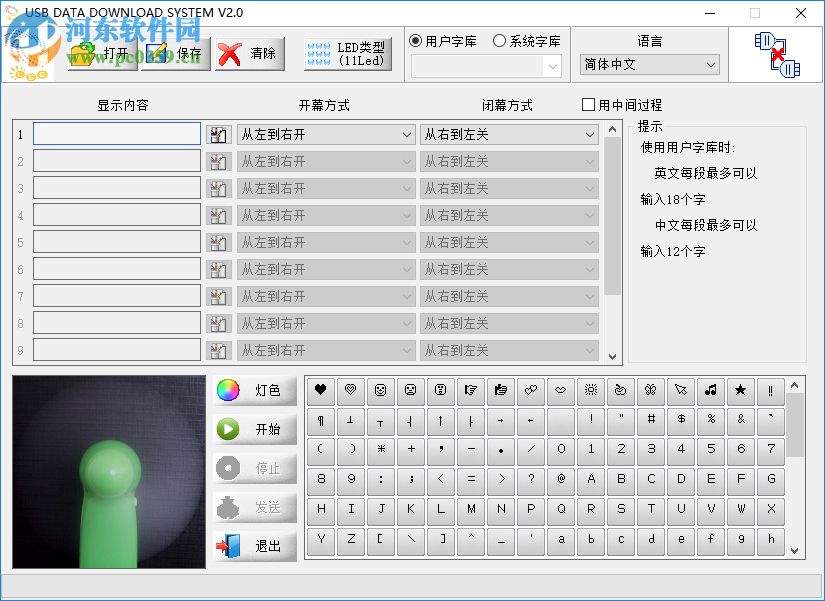Exit the program via the 退出 door icon
Image resolution: width=825 pixels, height=601 pixels.
tap(254, 545)
